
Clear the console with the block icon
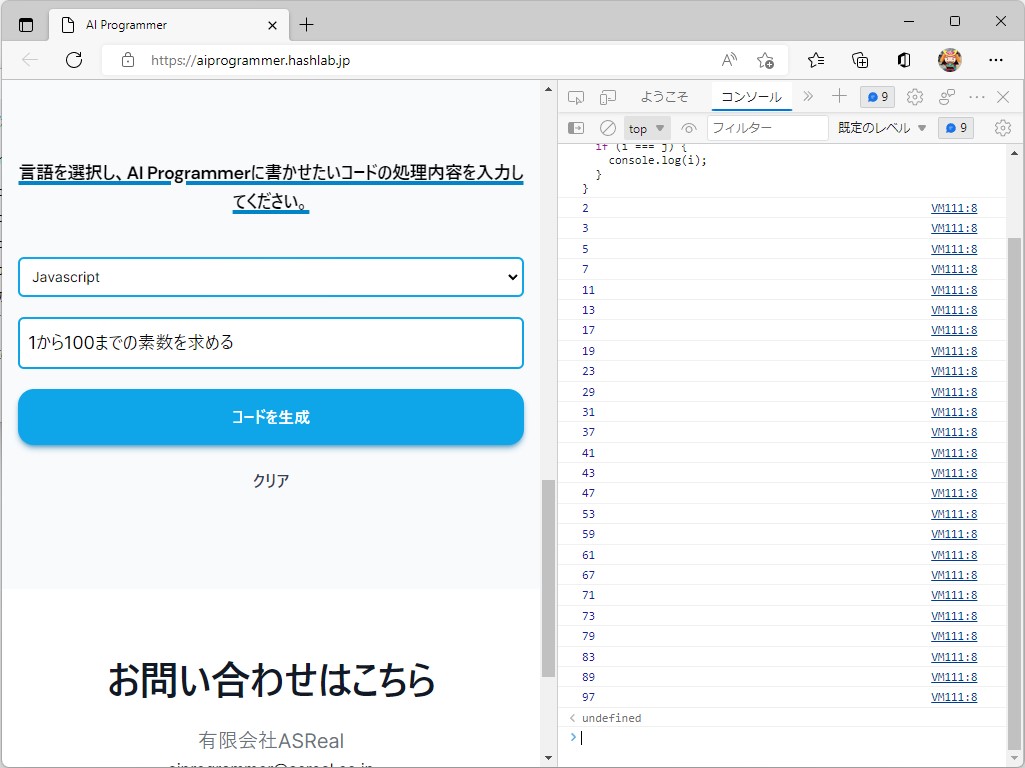[608, 128]
